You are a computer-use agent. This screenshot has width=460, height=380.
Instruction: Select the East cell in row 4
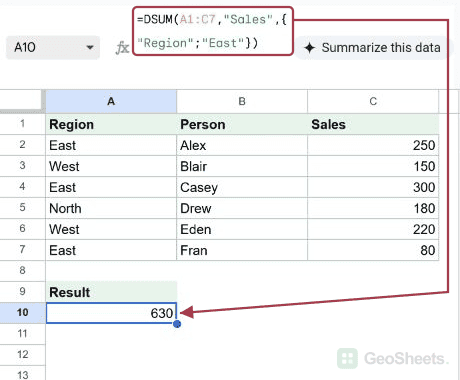click(111, 187)
